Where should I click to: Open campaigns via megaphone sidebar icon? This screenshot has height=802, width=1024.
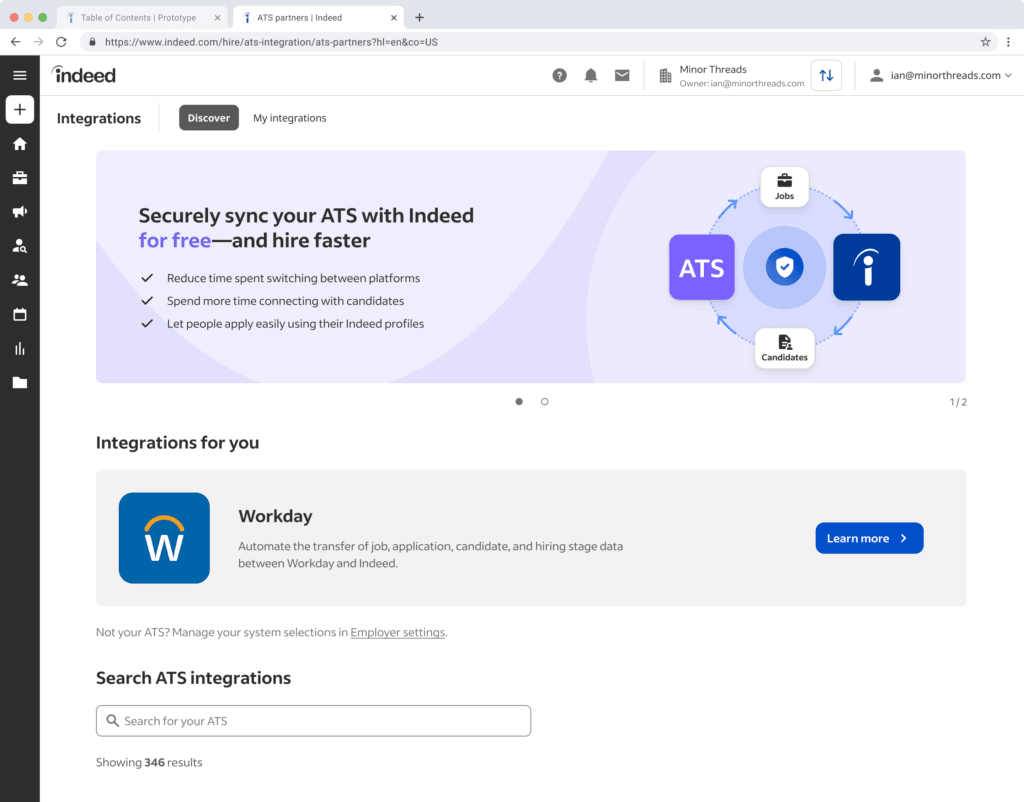20,212
